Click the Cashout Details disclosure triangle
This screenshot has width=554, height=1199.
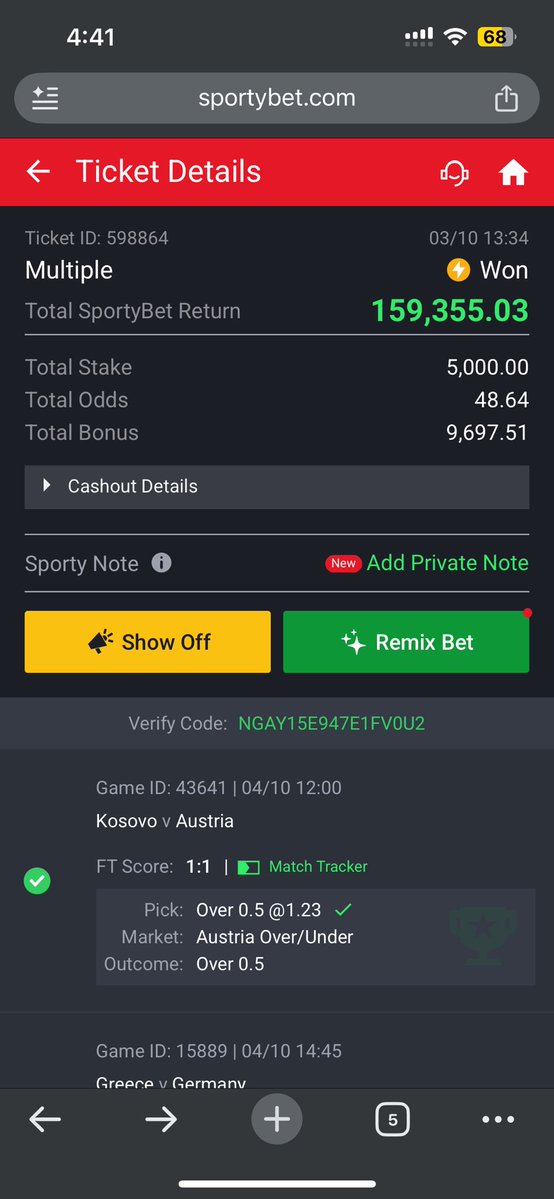[47, 486]
